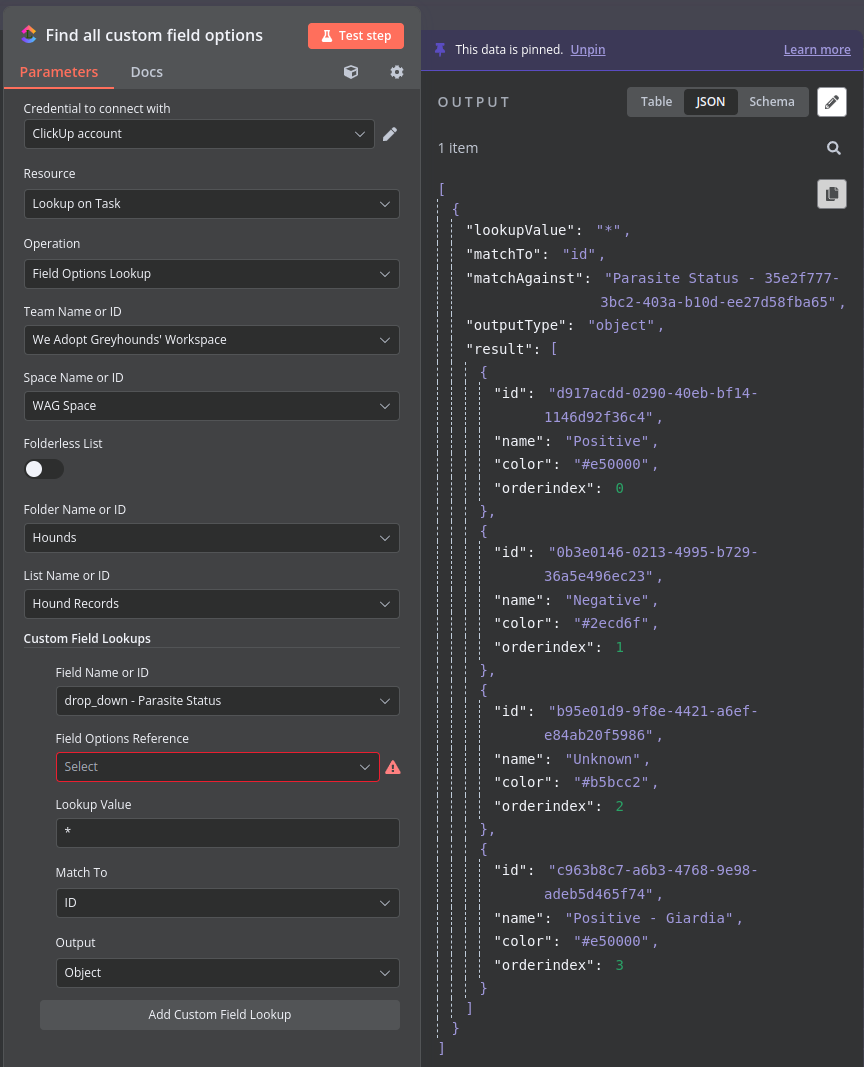Click the "Unknown" name value in JSON
Screen dimensions: 864x1067
pos(603,759)
